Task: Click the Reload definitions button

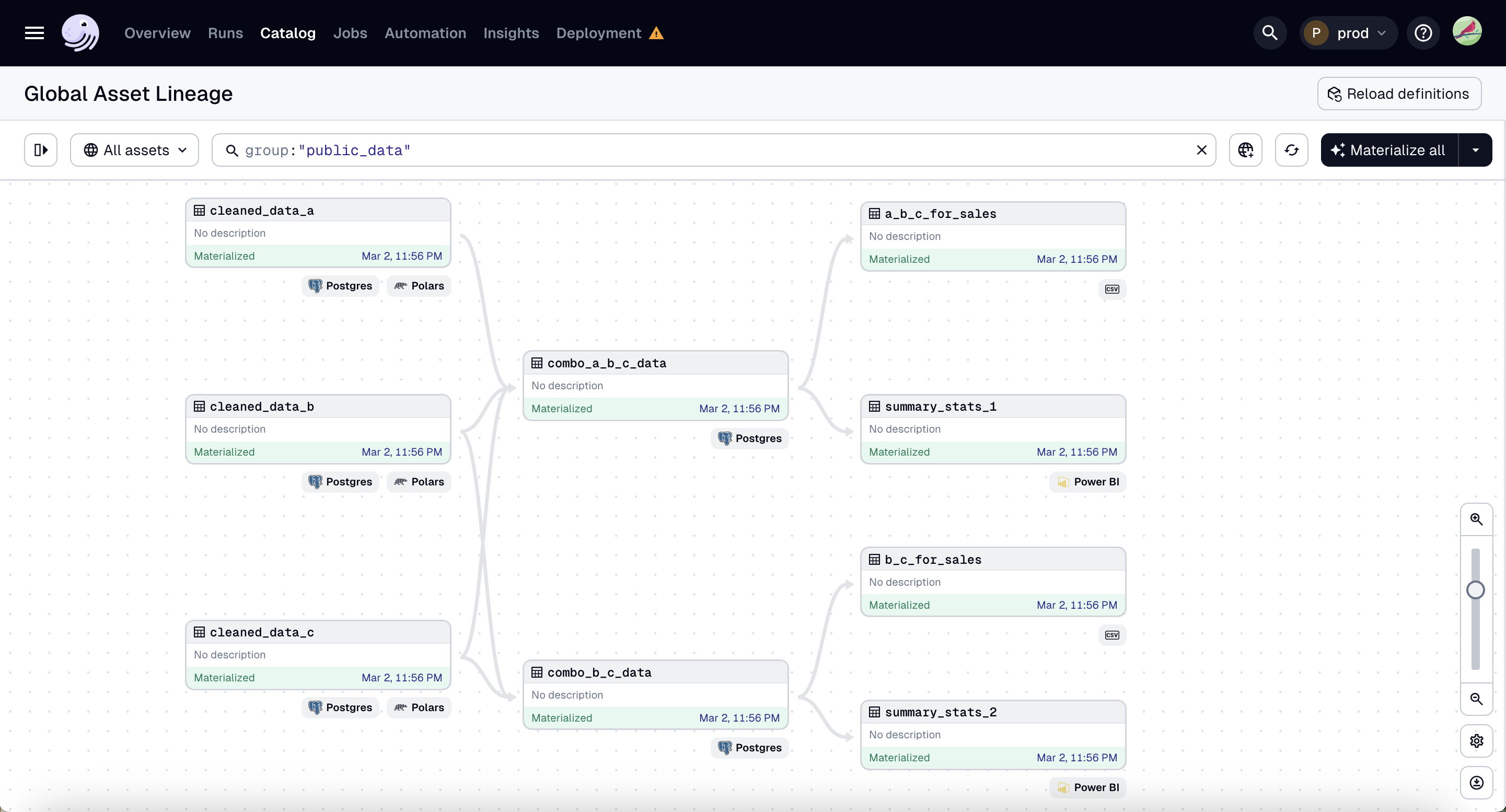Action: [1399, 93]
